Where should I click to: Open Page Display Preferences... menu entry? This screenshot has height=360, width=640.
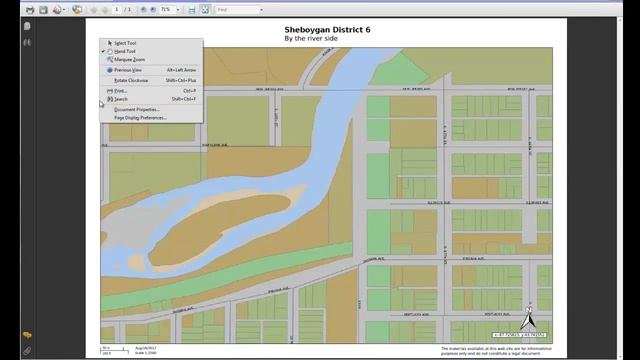pos(151,118)
